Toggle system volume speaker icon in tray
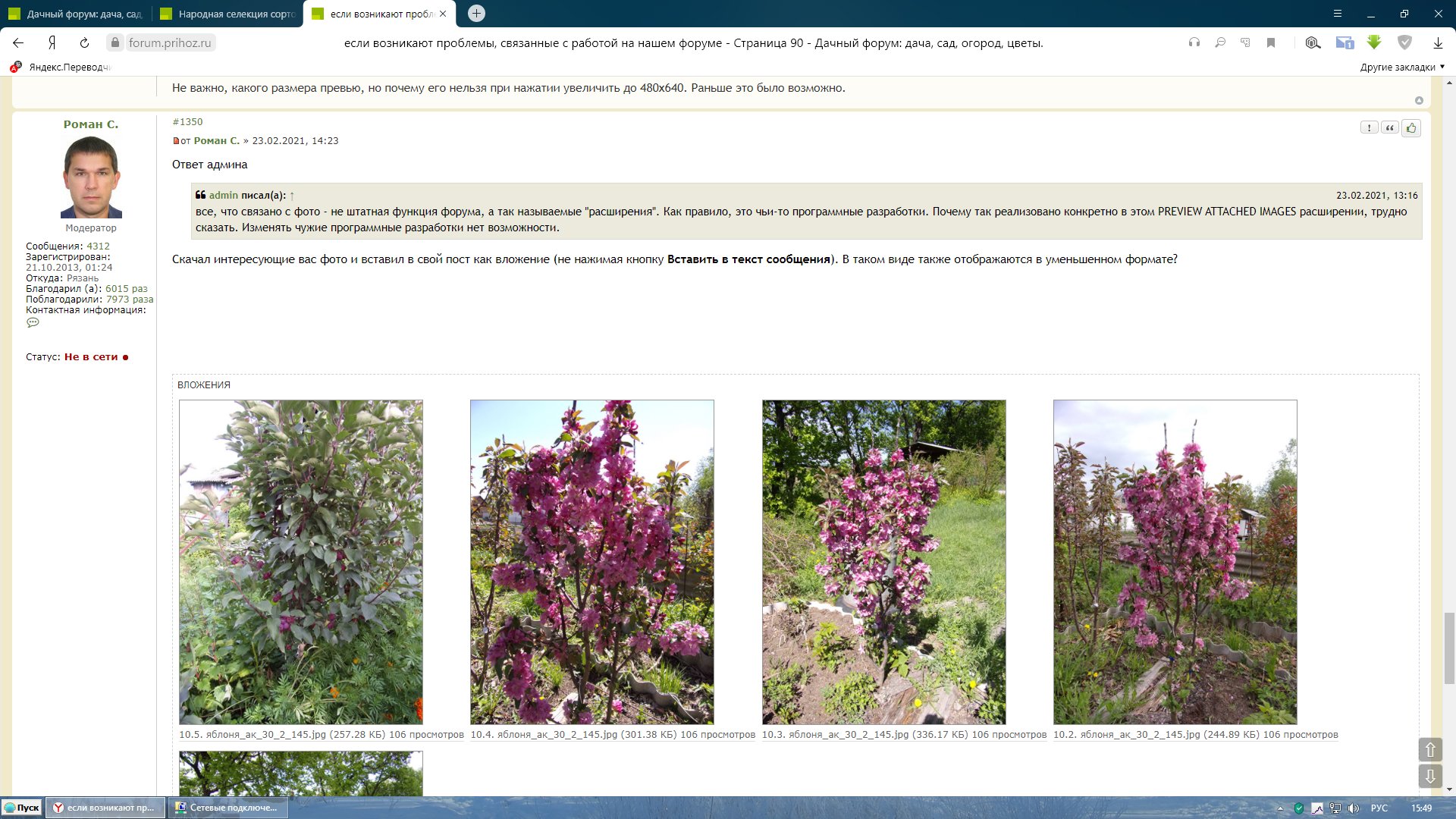 [x=1354, y=808]
